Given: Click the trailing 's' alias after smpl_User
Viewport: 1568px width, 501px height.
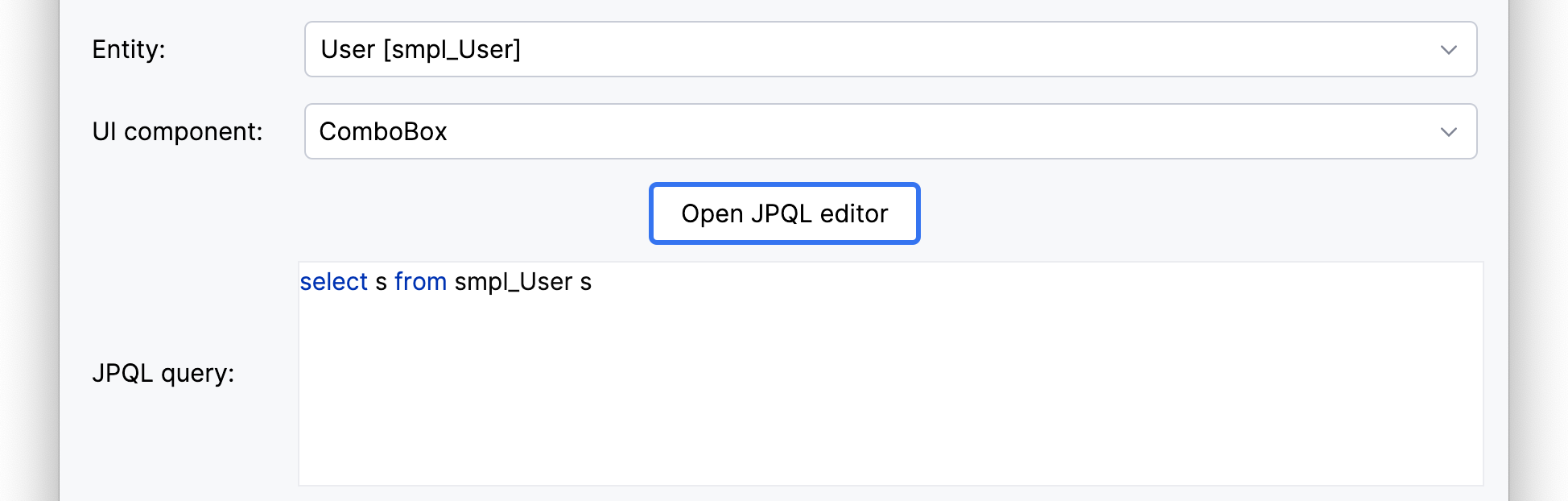Looking at the screenshot, I should [x=585, y=282].
